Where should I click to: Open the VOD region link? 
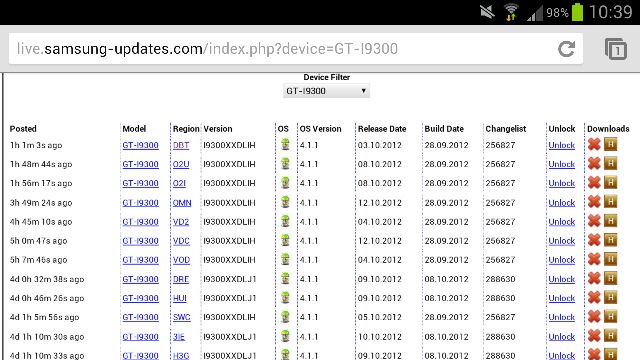pos(181,260)
